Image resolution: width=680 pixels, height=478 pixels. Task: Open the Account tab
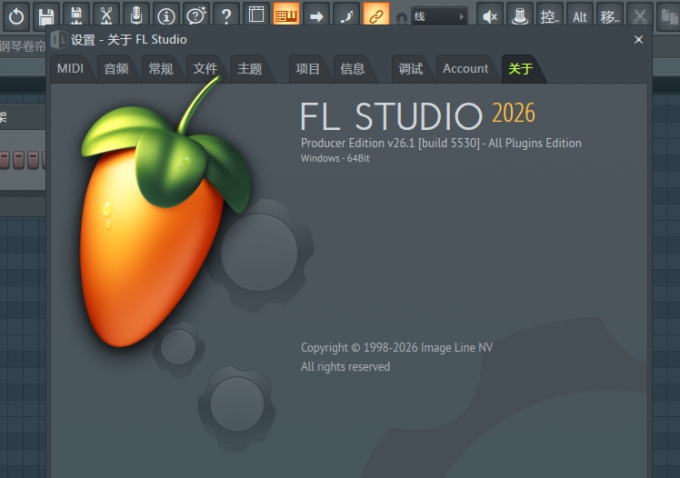pyautogui.click(x=465, y=69)
